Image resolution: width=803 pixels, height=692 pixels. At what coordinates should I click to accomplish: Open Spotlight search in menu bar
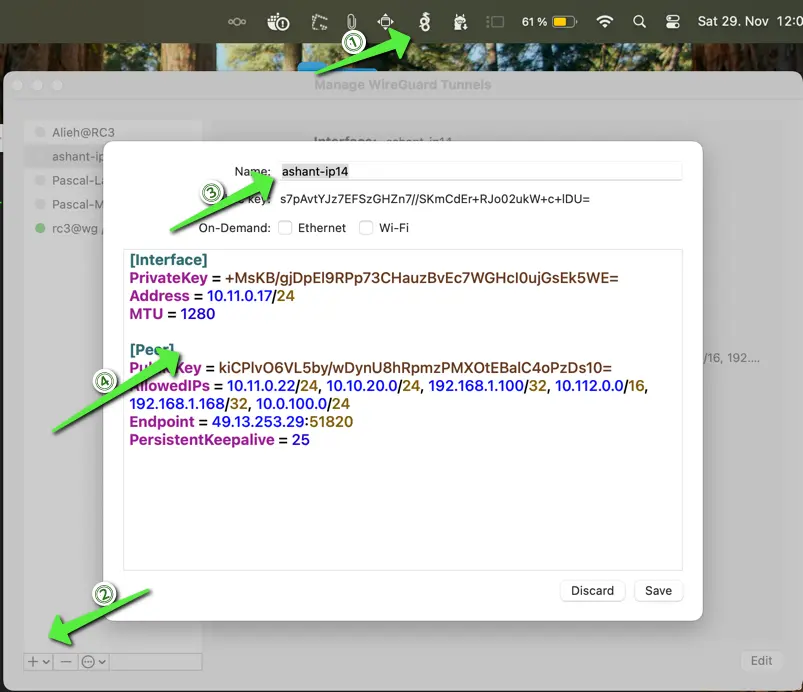tap(639, 21)
